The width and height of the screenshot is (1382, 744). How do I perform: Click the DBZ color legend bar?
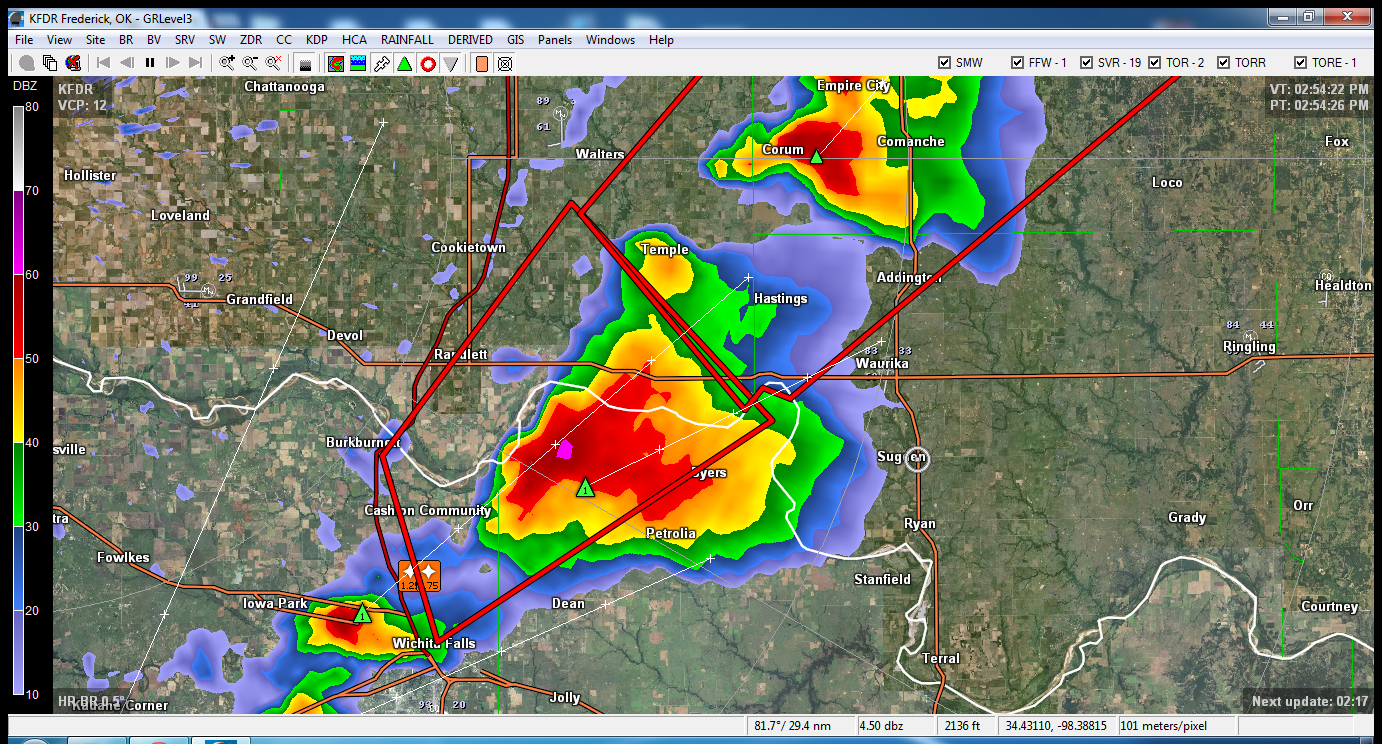coord(19,400)
